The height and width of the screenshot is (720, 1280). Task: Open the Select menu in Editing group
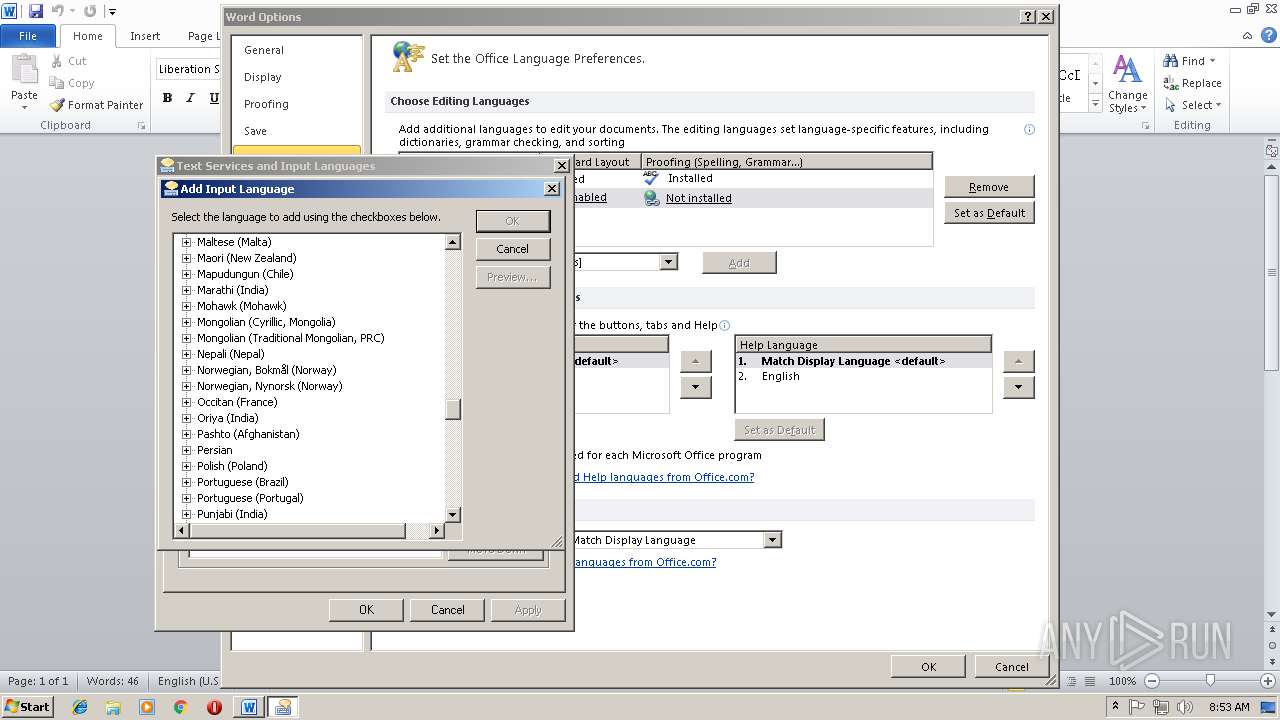(x=1192, y=105)
